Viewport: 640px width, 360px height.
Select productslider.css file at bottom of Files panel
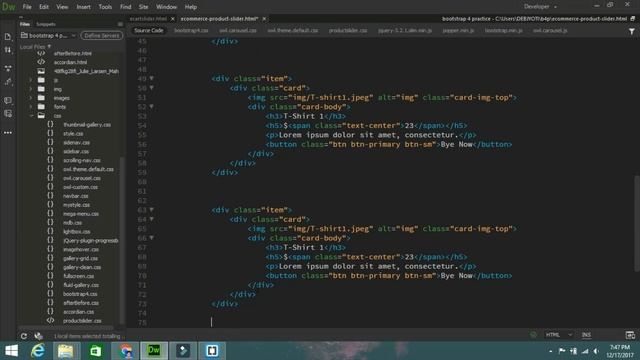tap(82, 321)
